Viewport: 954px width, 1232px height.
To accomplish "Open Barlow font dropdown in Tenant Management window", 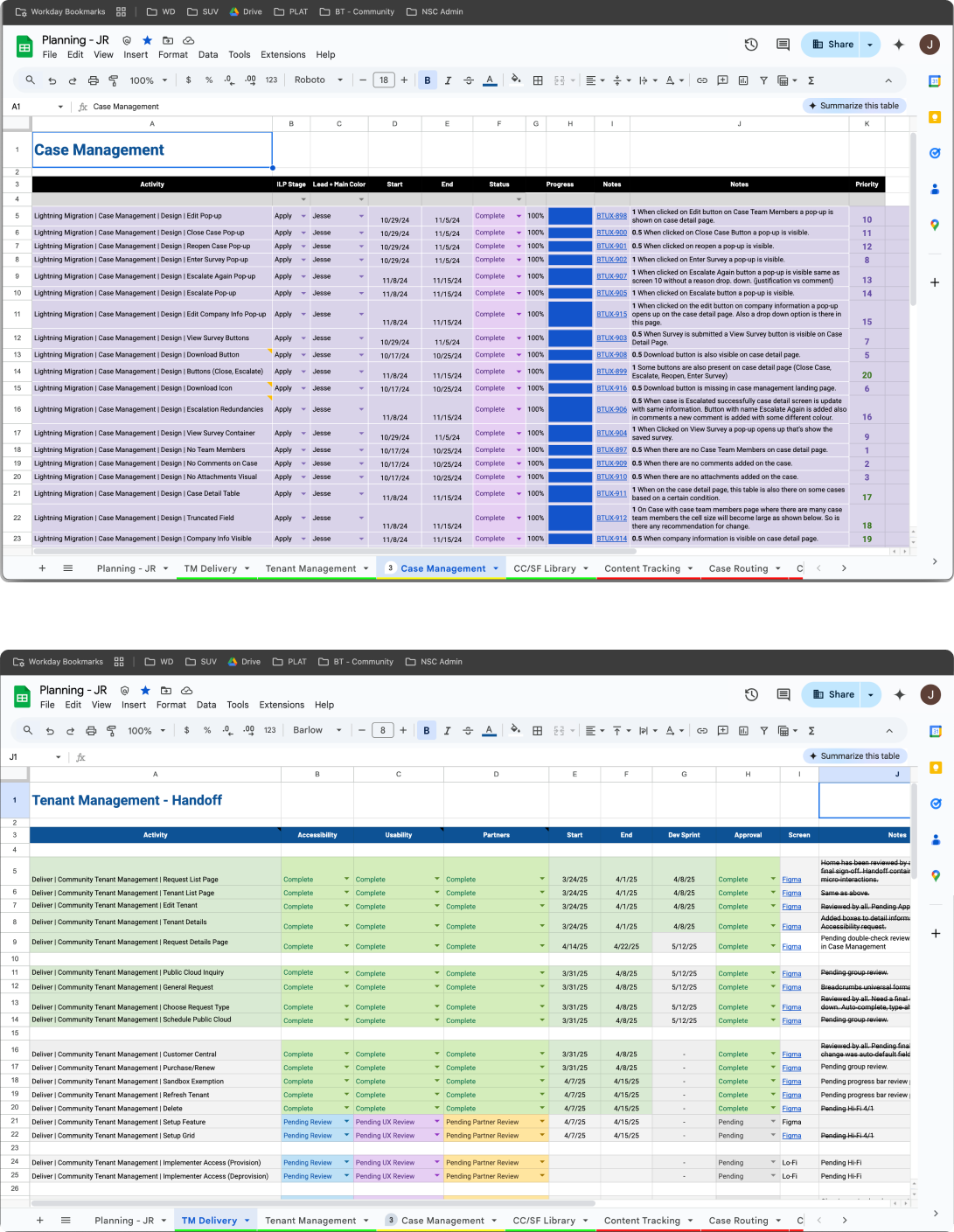I will tap(317, 730).
